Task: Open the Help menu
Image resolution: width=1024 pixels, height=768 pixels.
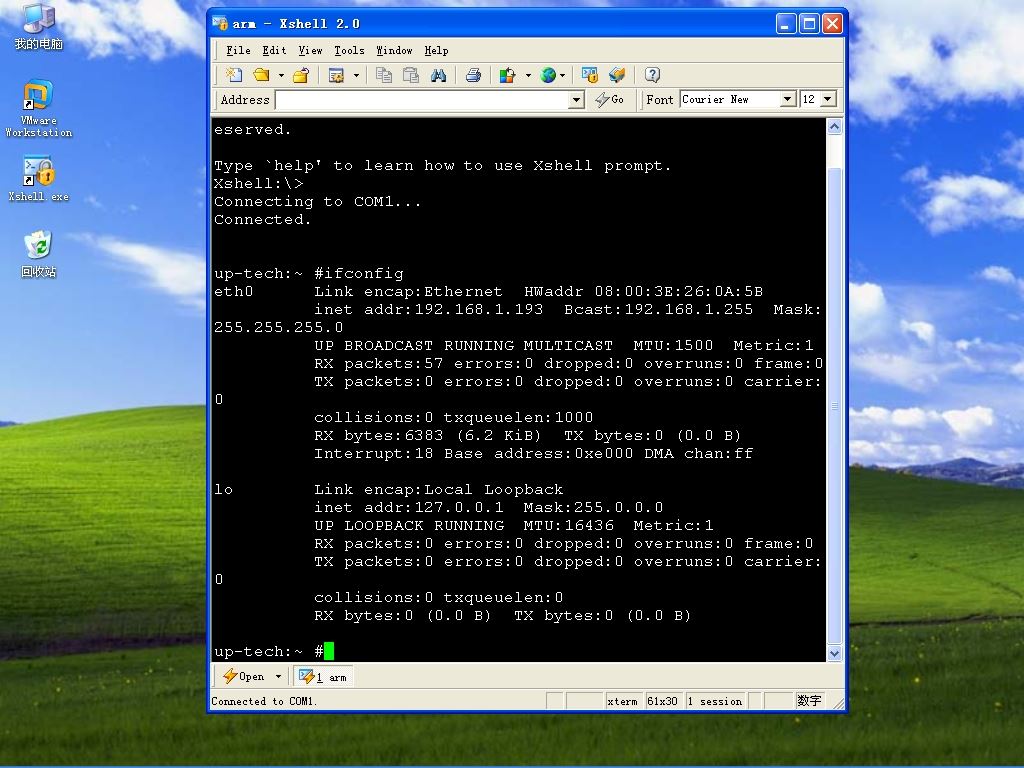Action: pyautogui.click(x=436, y=50)
